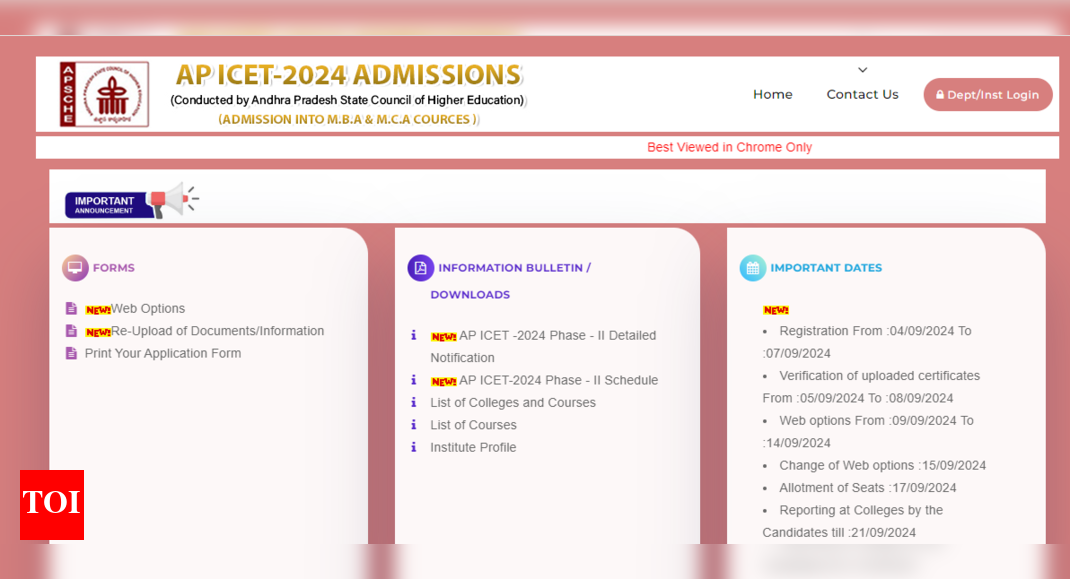Expand the chevron above Contact Us
The width and height of the screenshot is (1070, 579).
click(x=862, y=70)
